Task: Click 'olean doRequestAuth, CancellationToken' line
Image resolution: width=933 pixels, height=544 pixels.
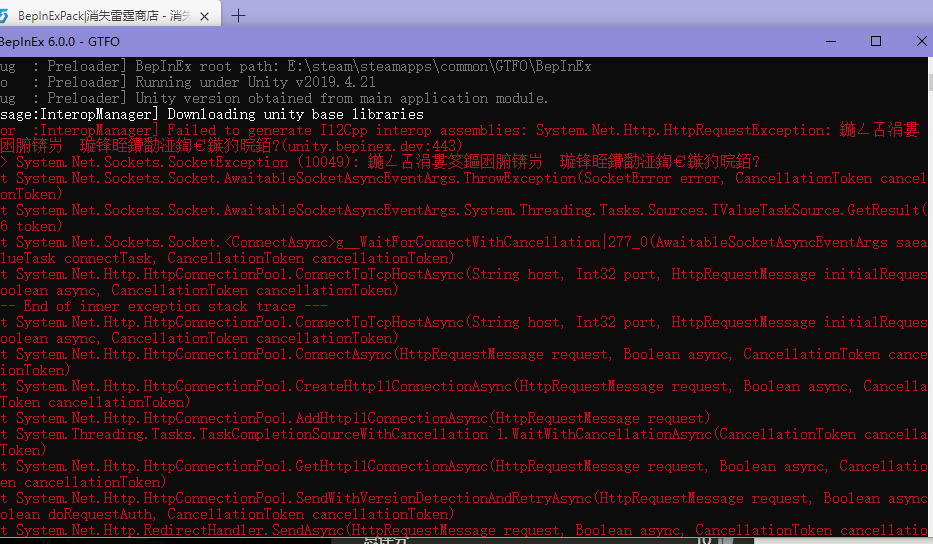Action: (x=227, y=514)
